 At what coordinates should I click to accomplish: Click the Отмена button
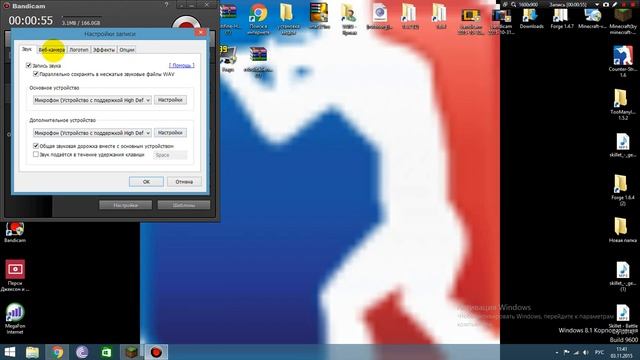(184, 182)
